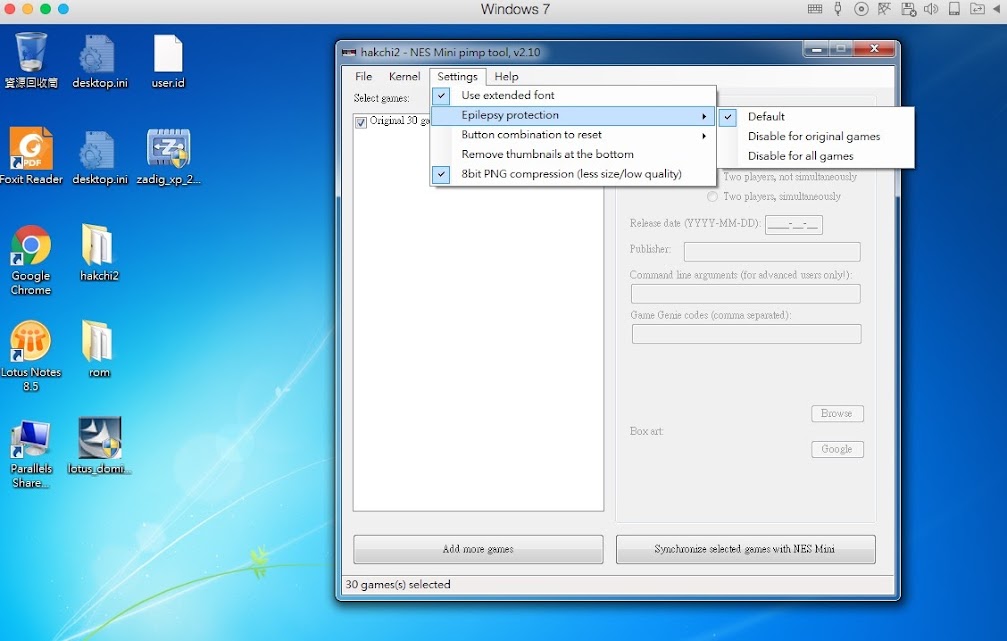Click the Game Genie codes field
This screenshot has height=641, width=1007.
click(x=746, y=334)
